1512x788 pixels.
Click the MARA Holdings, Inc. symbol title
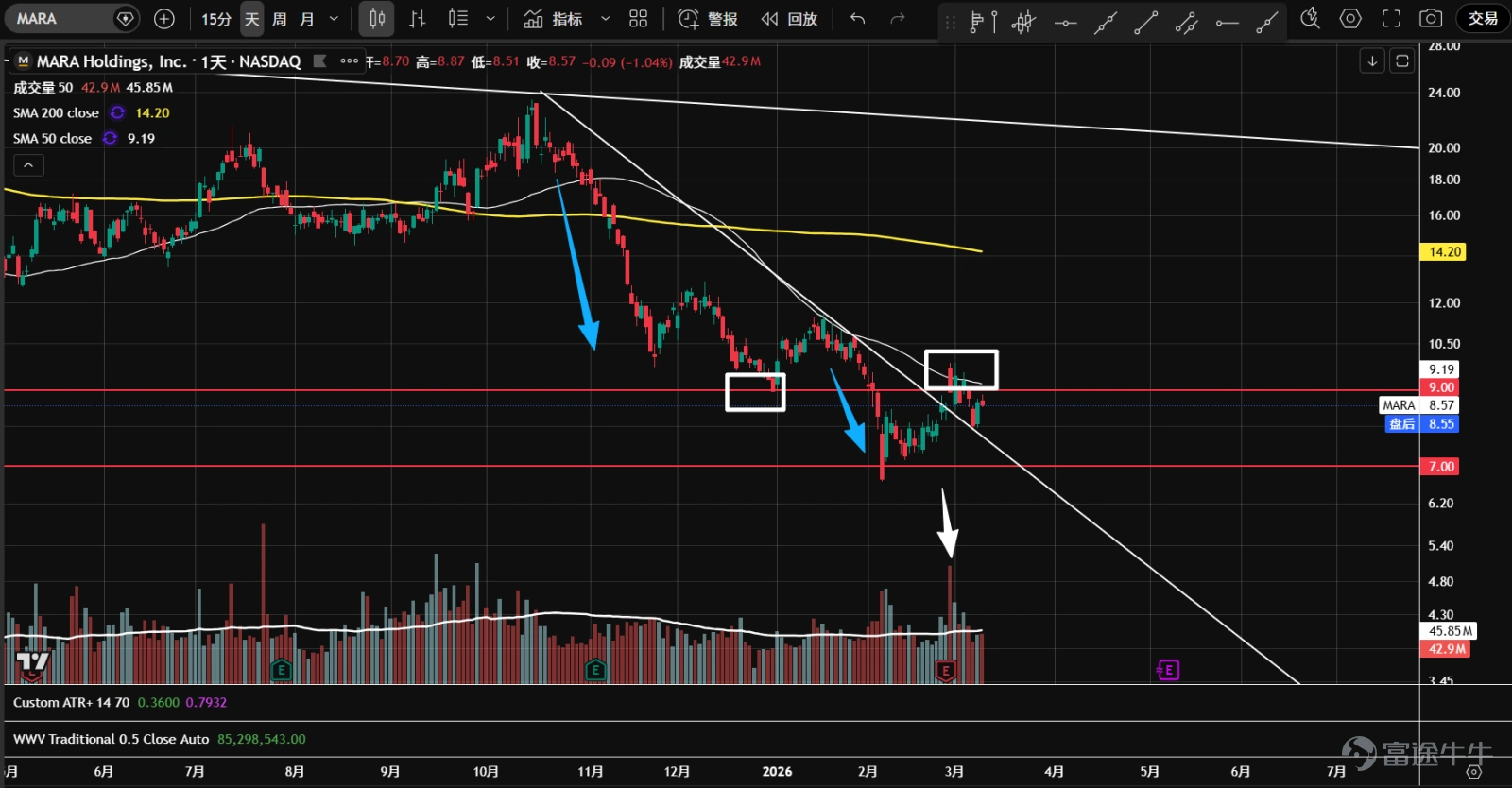pos(112,61)
